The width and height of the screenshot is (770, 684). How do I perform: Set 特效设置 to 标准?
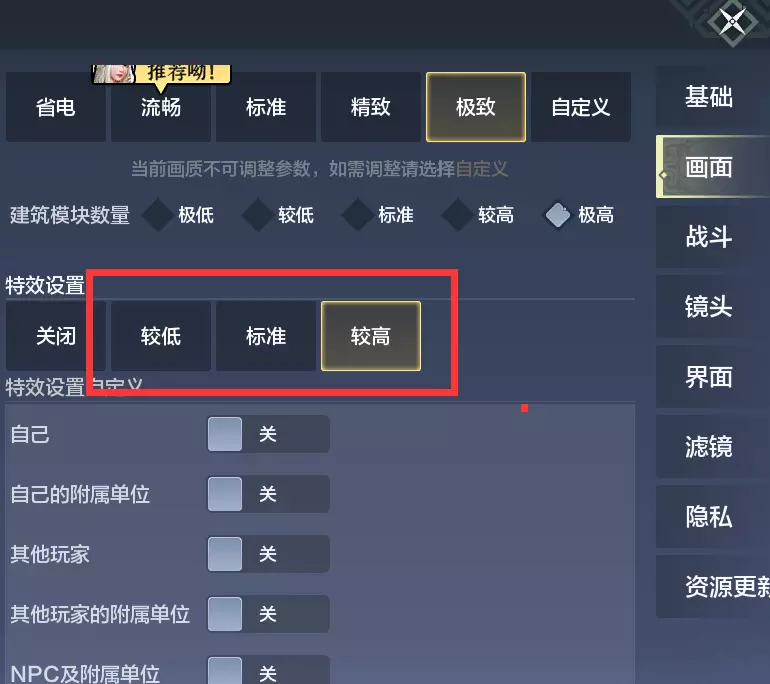266,336
